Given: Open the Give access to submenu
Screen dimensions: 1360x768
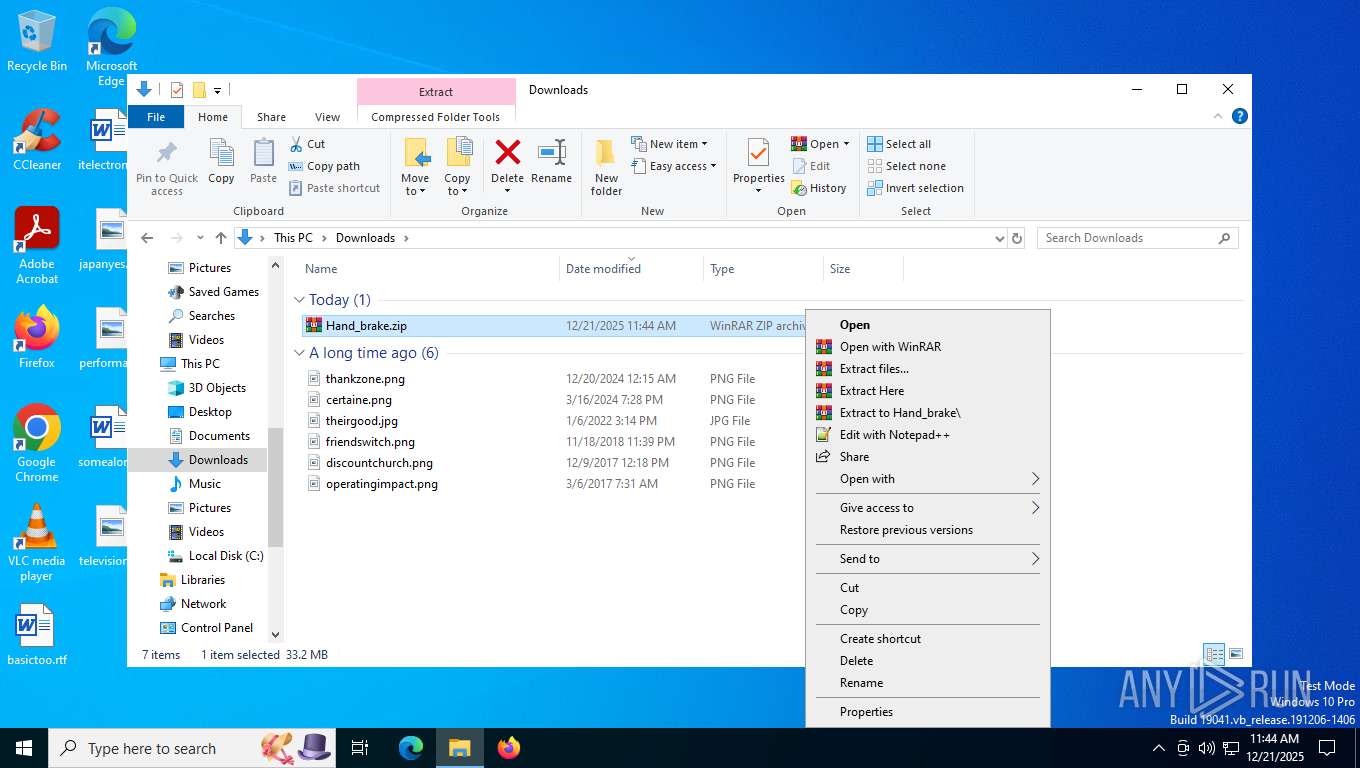Looking at the screenshot, I should [928, 508].
